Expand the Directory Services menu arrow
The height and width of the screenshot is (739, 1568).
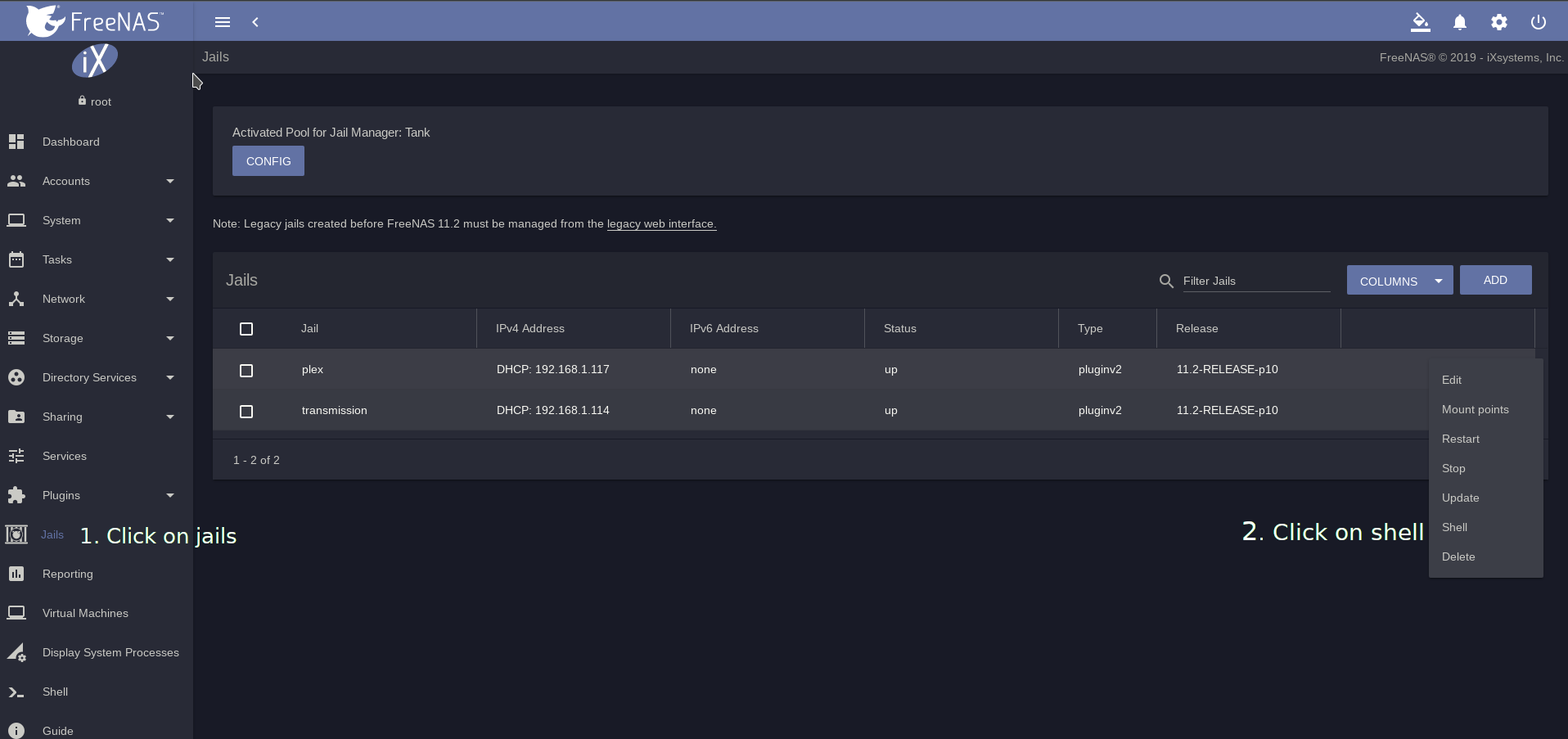[x=170, y=377]
